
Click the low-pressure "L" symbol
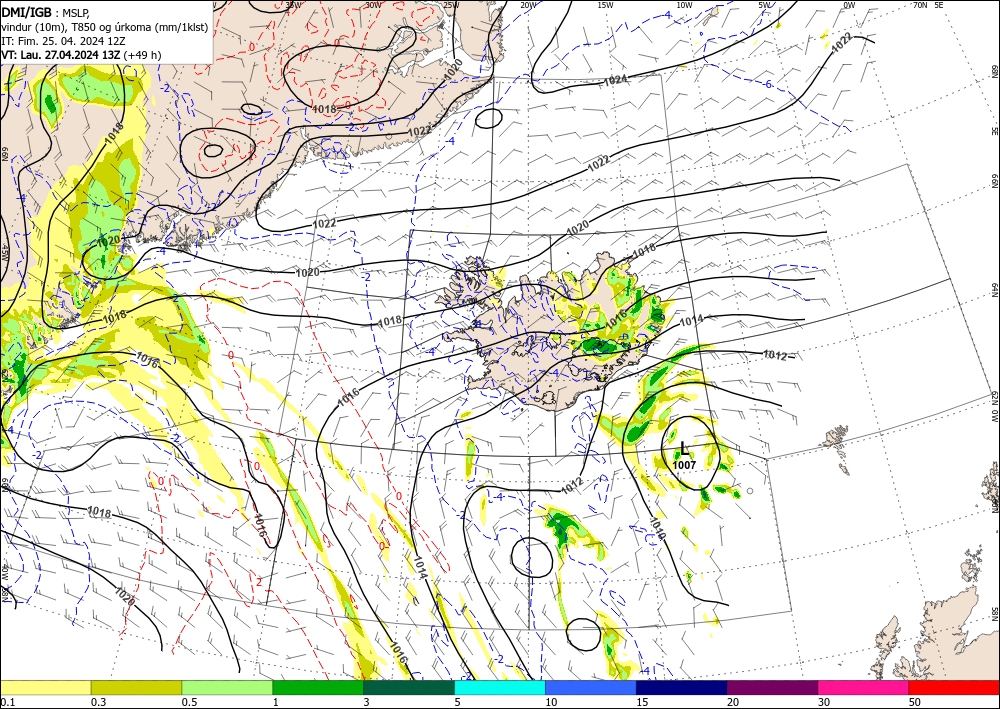685,448
